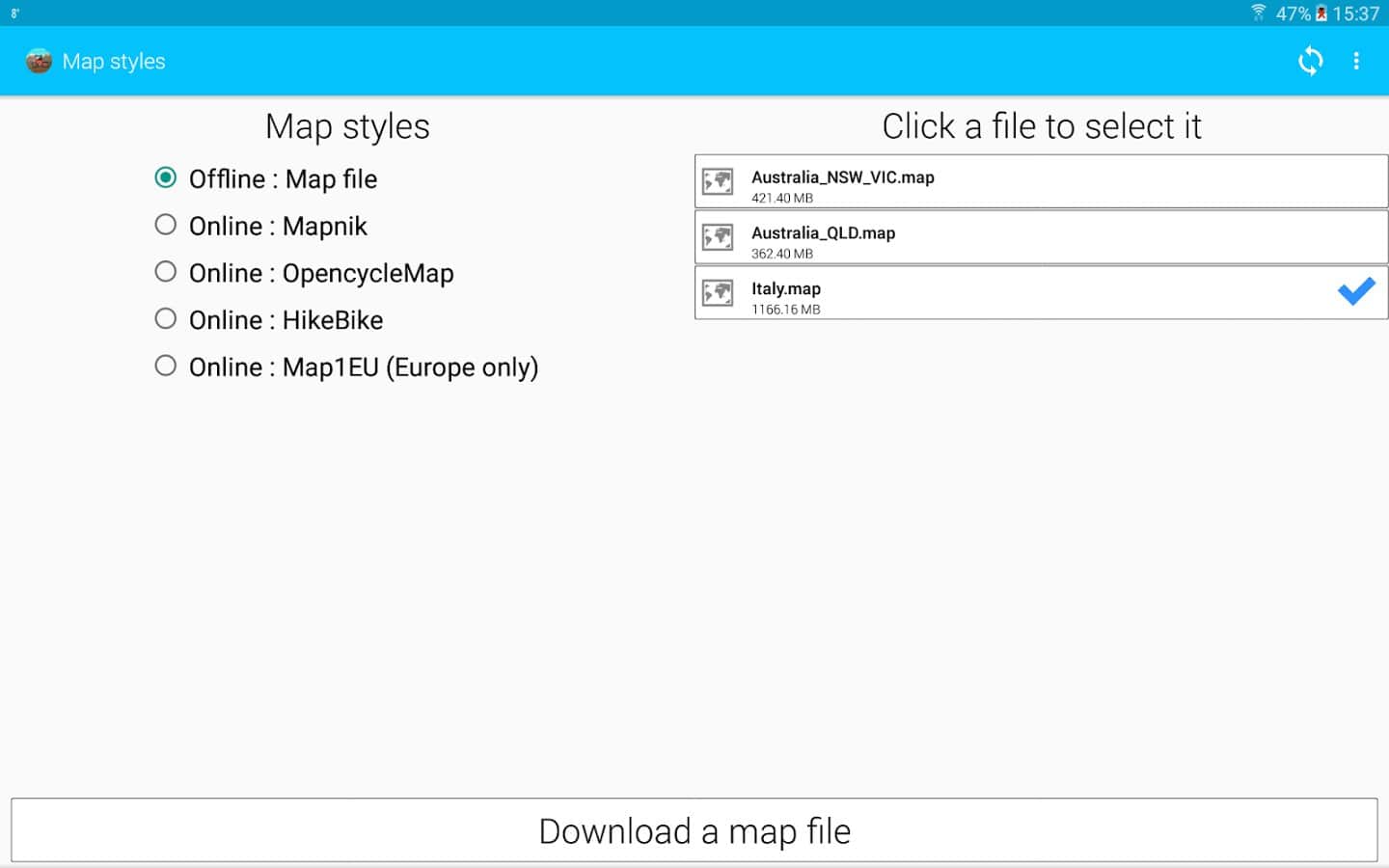Tap the Map styles title in header

tap(114, 62)
